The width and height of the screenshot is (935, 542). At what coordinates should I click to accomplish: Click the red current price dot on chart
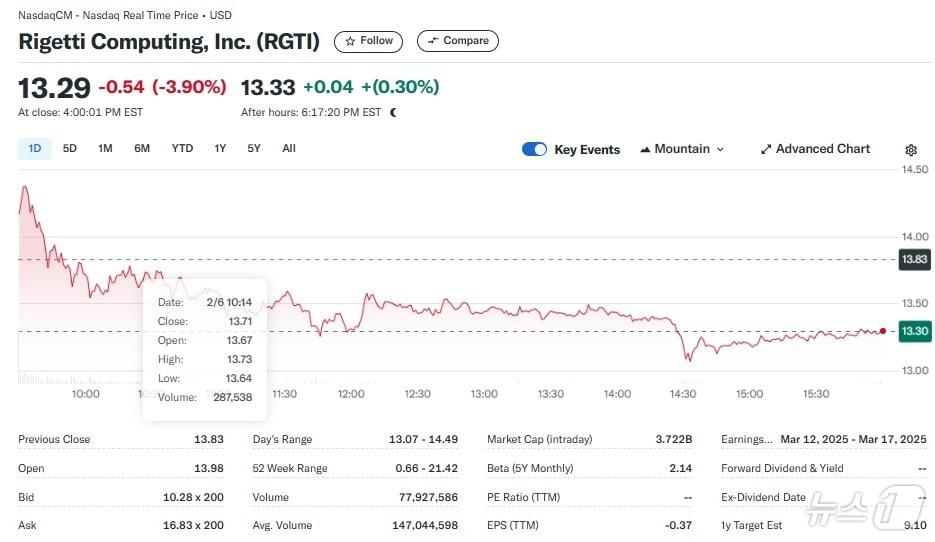pos(883,331)
